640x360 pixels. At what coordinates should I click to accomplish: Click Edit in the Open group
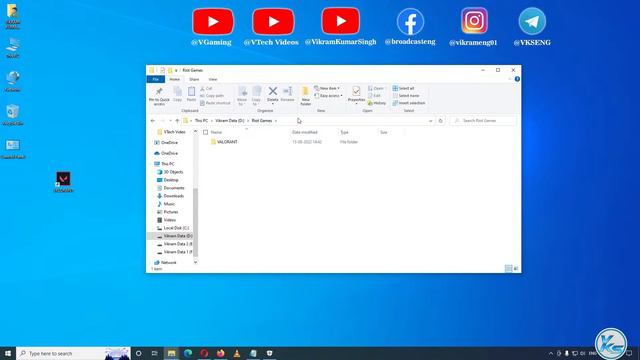374,96
